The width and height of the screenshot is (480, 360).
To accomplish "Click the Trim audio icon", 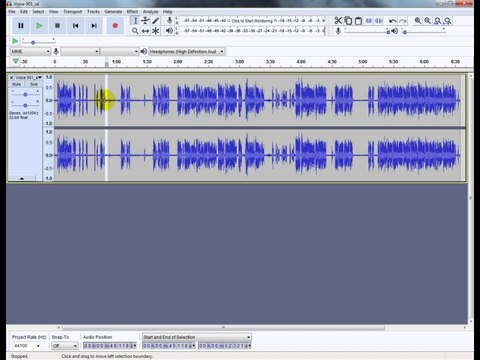I will coord(369,21).
